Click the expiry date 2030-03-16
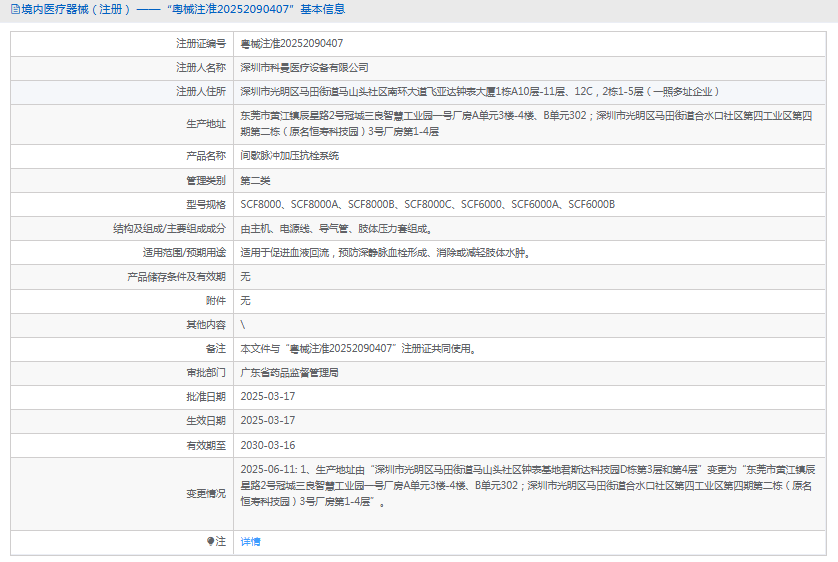Screen dimensions: 838x562 tap(268, 445)
